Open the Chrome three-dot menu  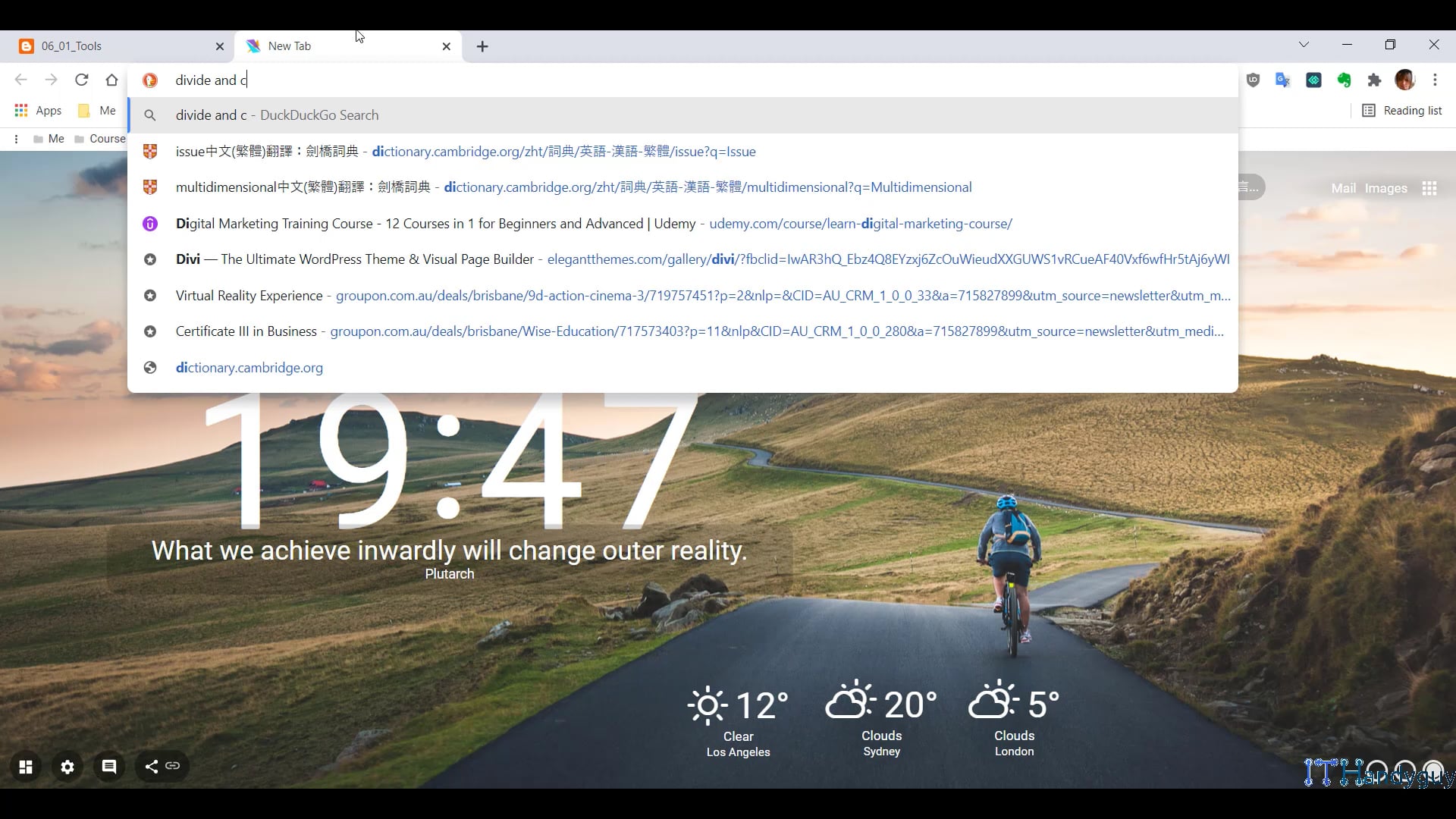click(1435, 80)
